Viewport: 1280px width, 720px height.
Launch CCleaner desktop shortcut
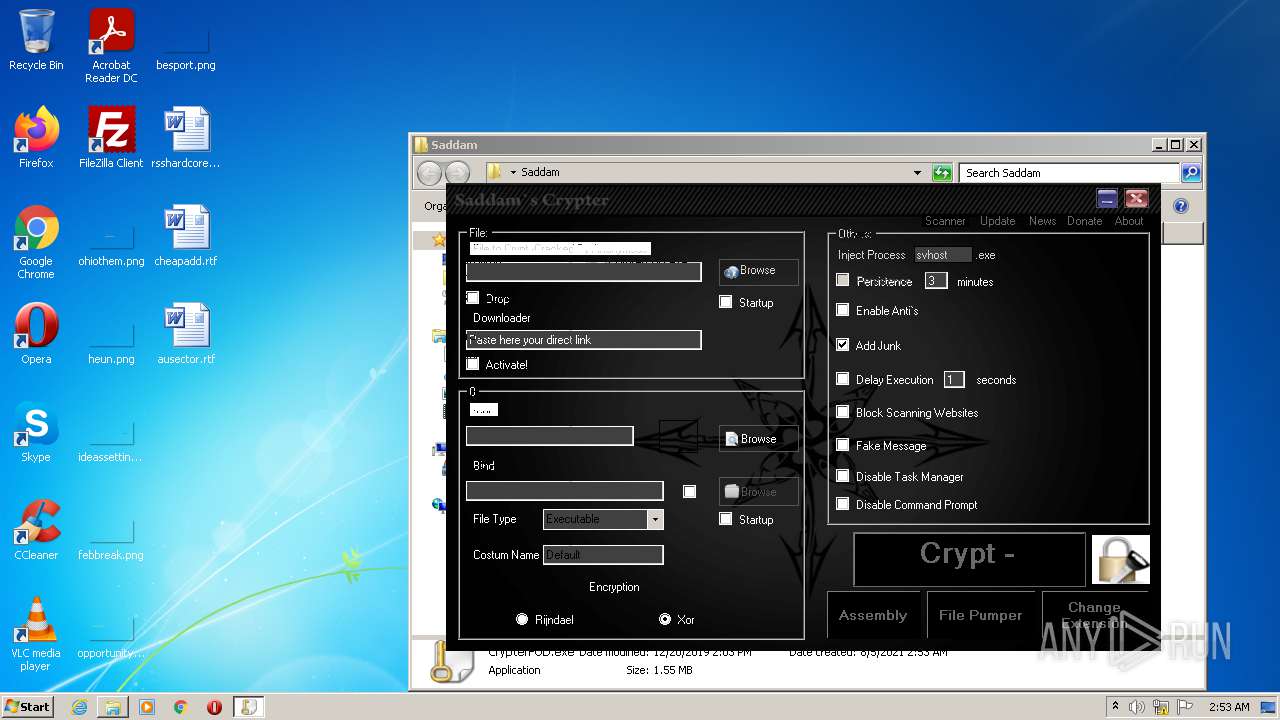36,530
